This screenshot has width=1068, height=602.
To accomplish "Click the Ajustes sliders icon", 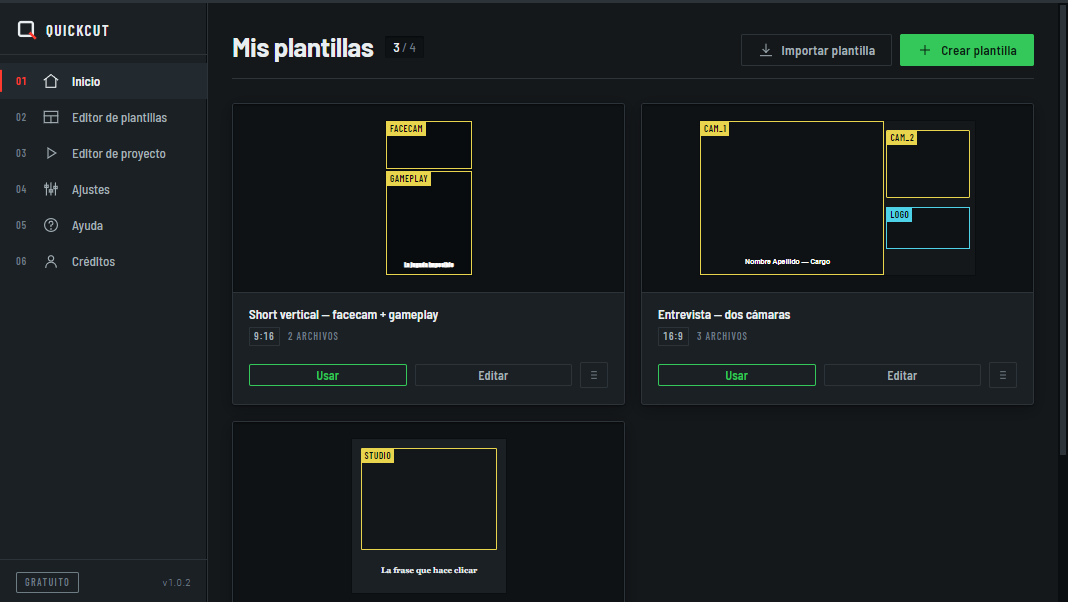I will (x=50, y=189).
